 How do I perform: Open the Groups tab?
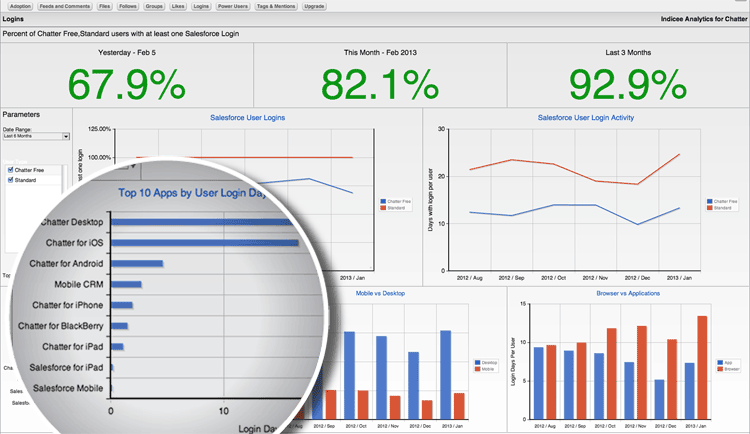click(155, 6)
